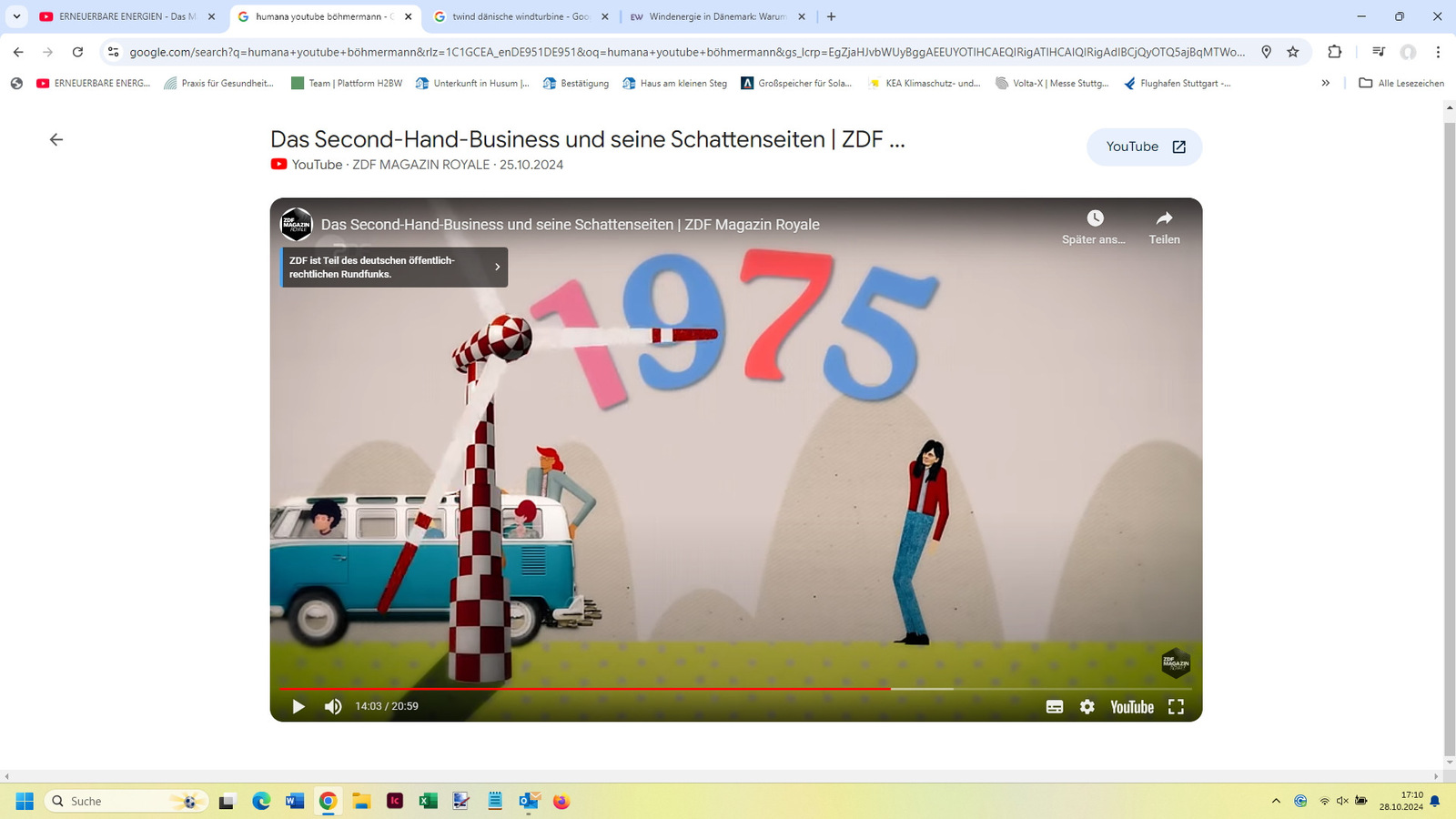The height and width of the screenshot is (819, 1456).
Task: Click the Teilen share arrow icon
Action: [1164, 219]
